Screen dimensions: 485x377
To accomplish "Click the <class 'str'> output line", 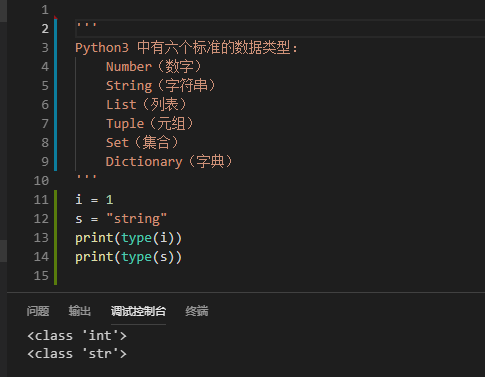I will point(77,354).
